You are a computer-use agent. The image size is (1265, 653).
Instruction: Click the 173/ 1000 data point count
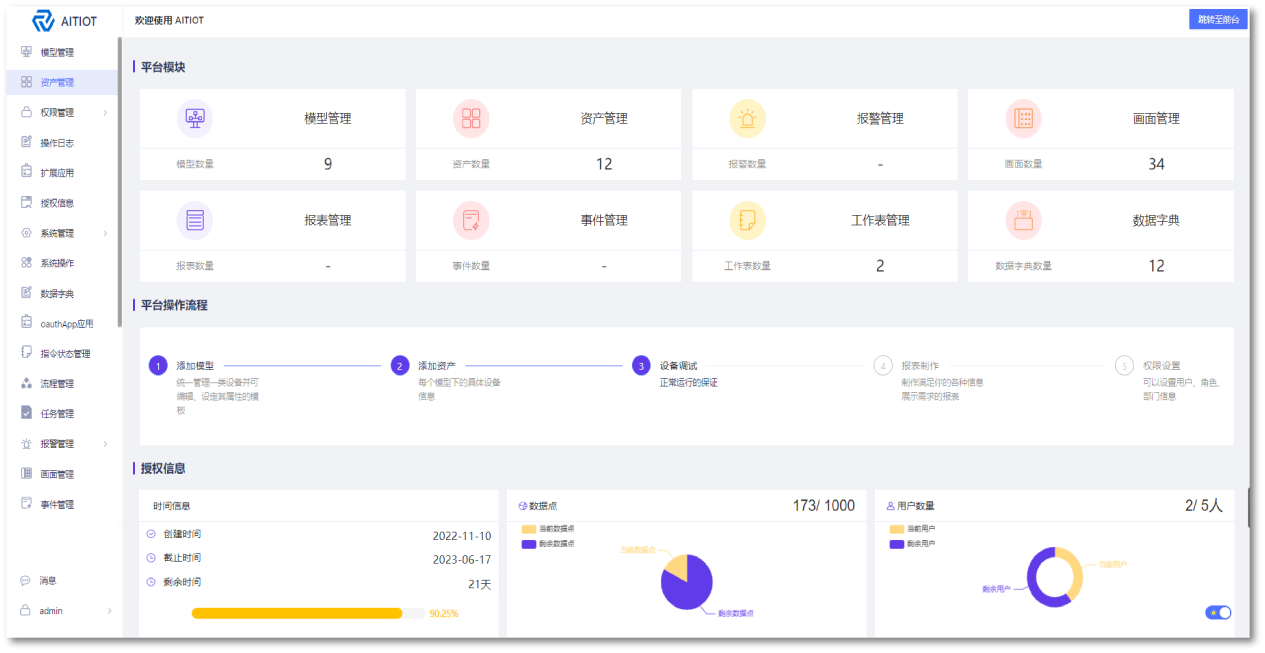pos(824,506)
